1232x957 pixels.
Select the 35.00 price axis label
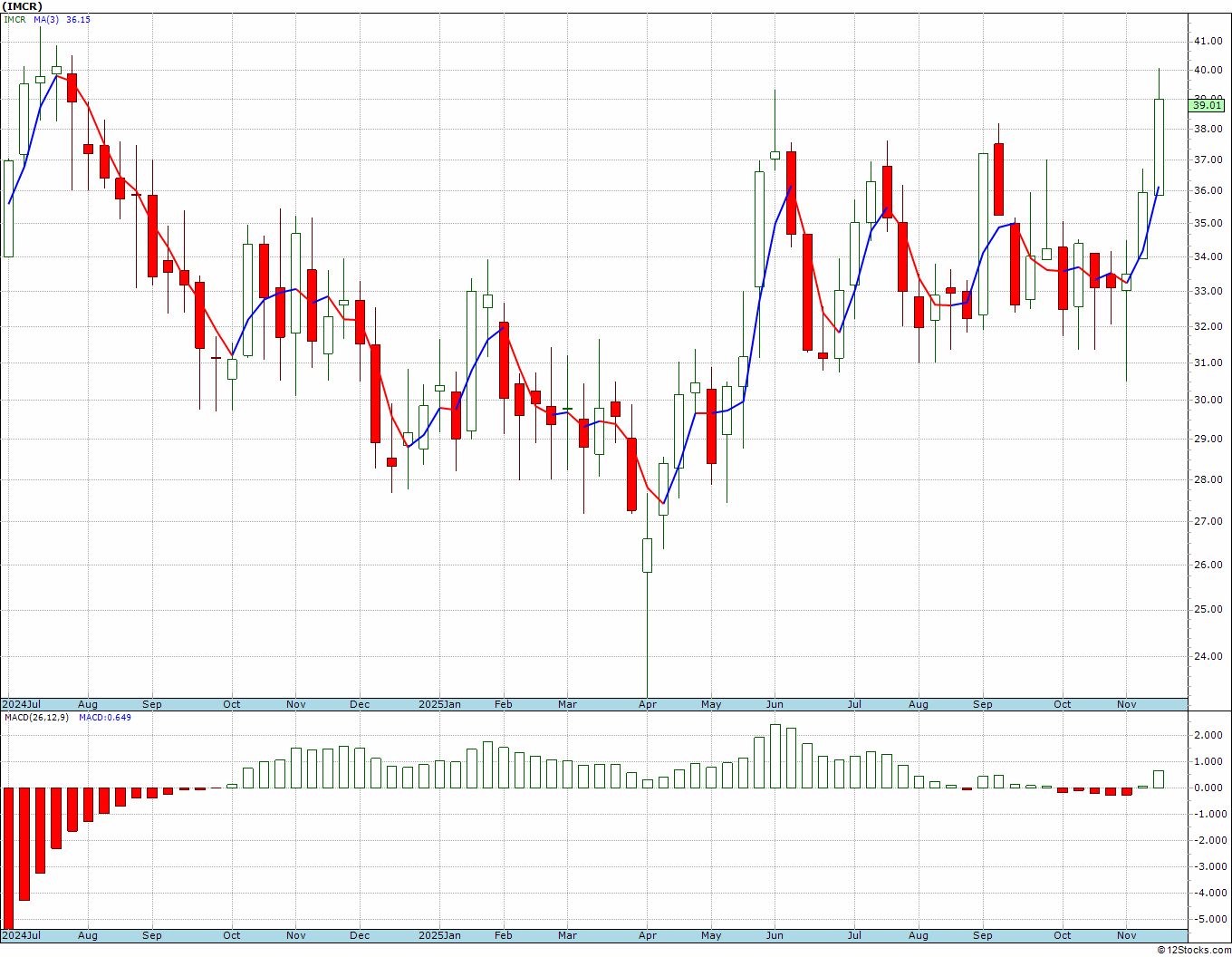click(x=1207, y=223)
